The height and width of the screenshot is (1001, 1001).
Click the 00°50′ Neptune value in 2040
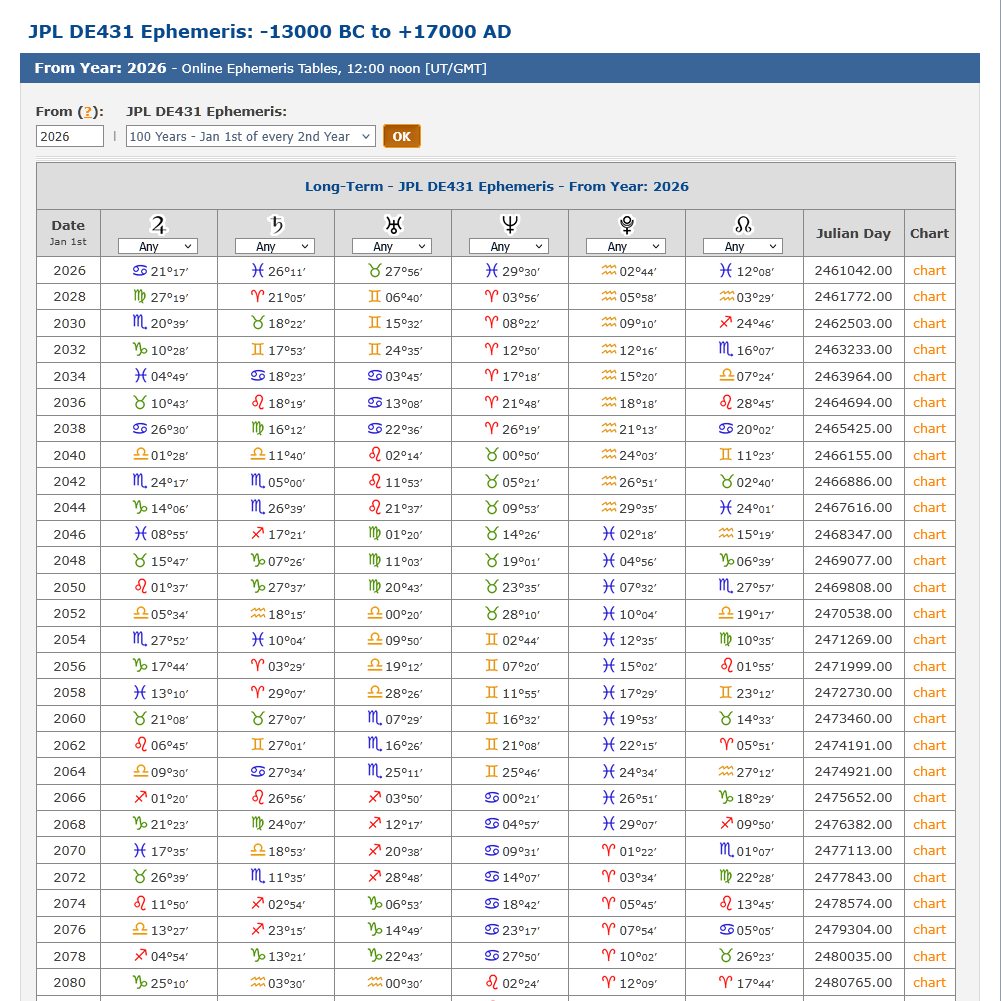(521, 456)
